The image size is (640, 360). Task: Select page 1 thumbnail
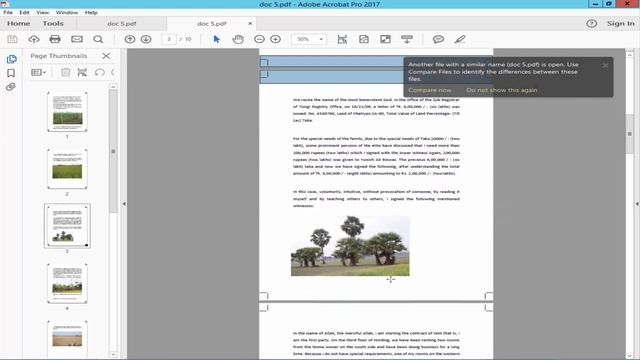point(67,111)
